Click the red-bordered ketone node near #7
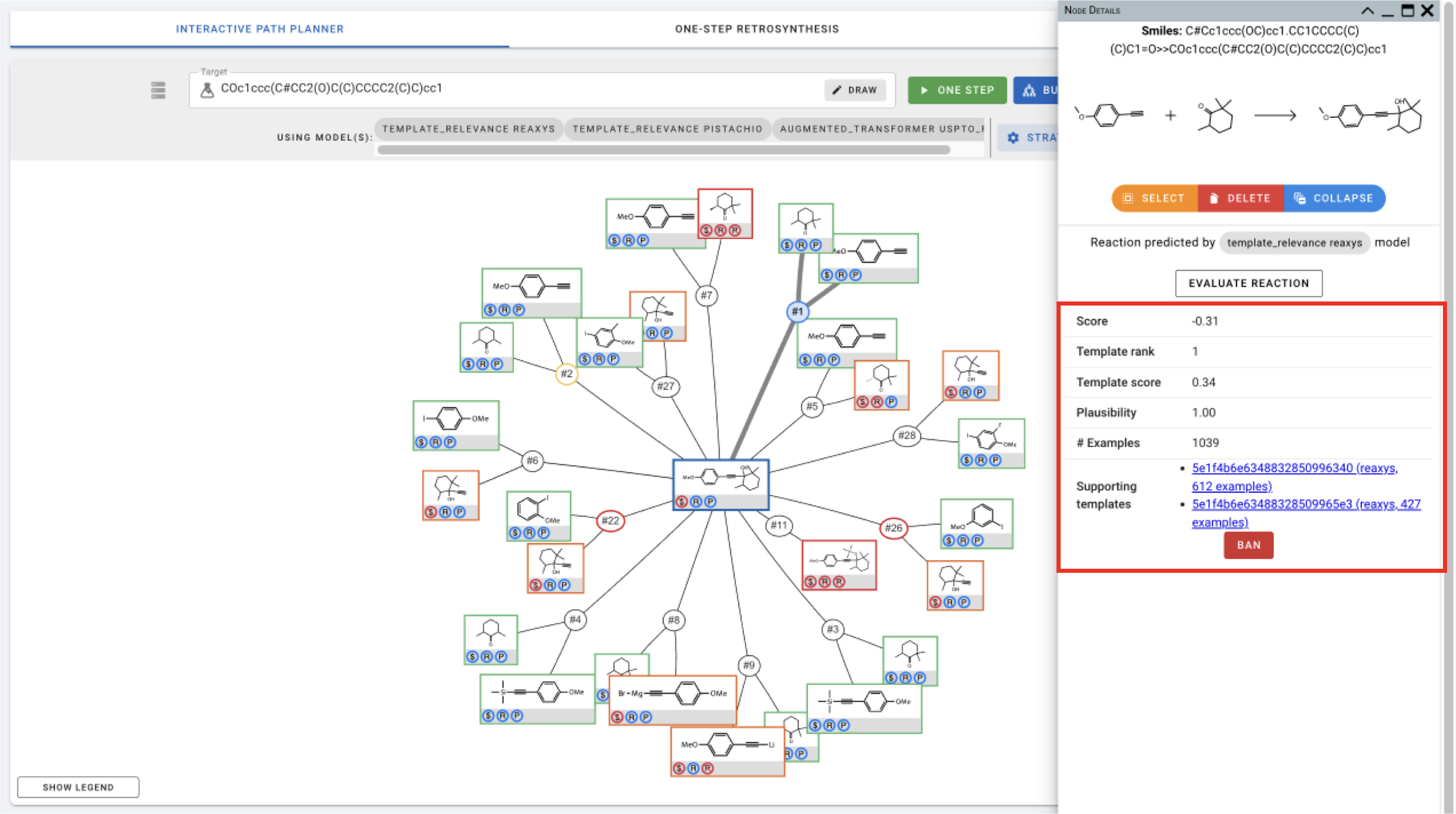 725,213
